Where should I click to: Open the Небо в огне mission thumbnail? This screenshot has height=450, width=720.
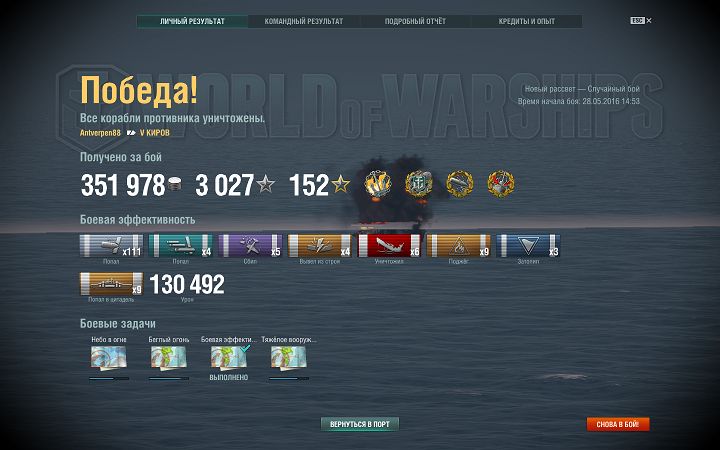[x=108, y=358]
